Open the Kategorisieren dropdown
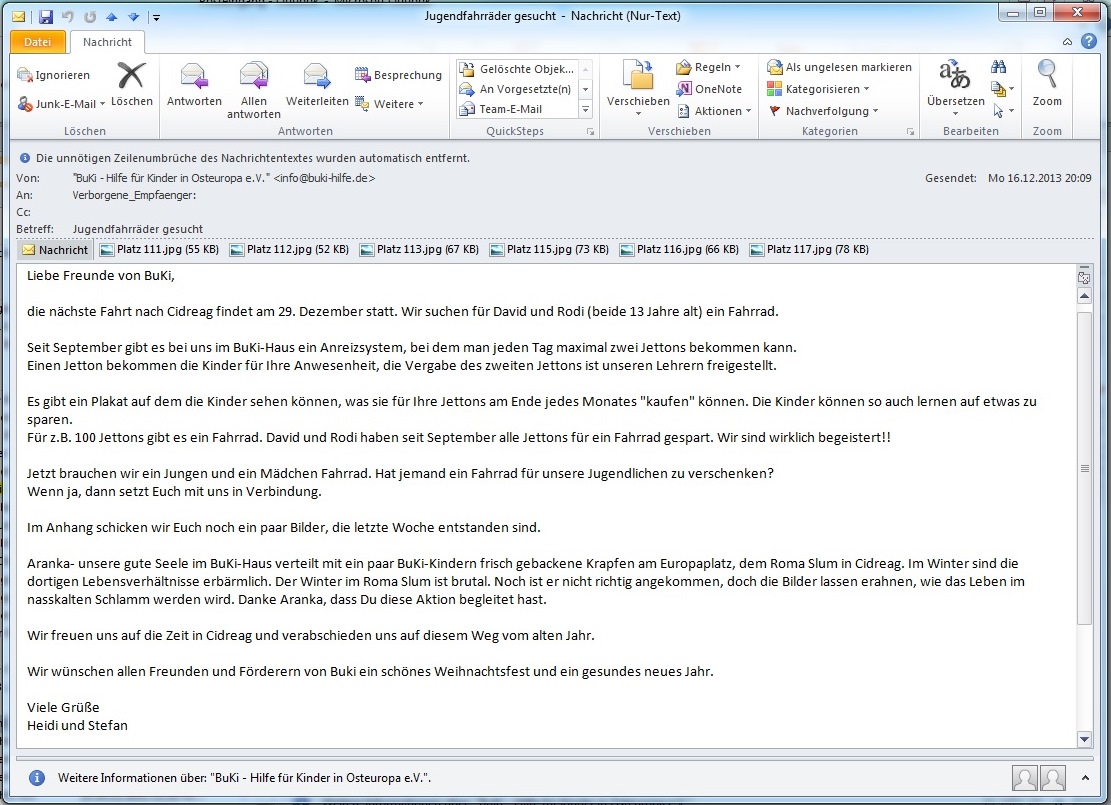The image size is (1111, 805). pos(816,89)
